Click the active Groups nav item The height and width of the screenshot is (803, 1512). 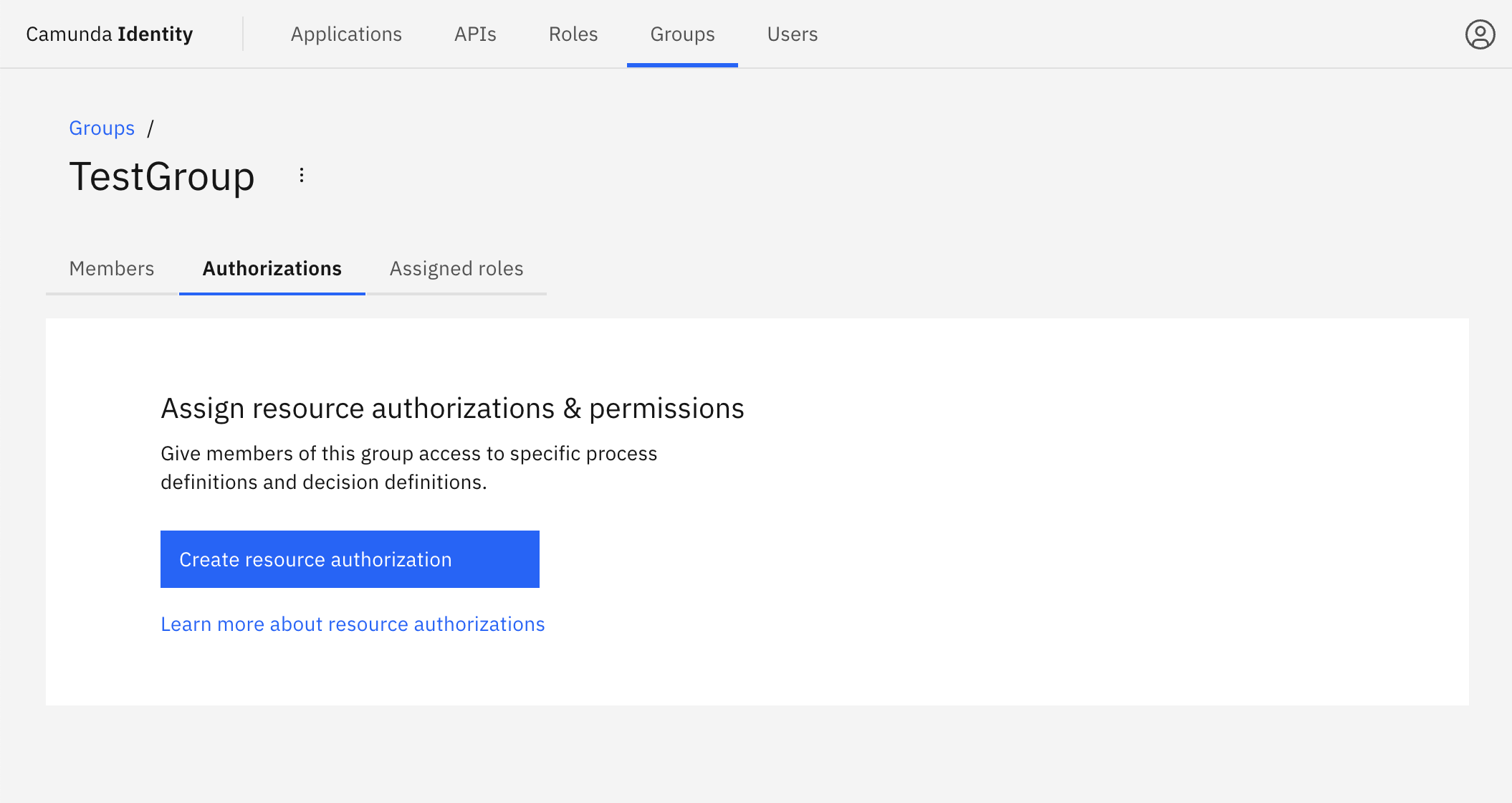click(681, 34)
